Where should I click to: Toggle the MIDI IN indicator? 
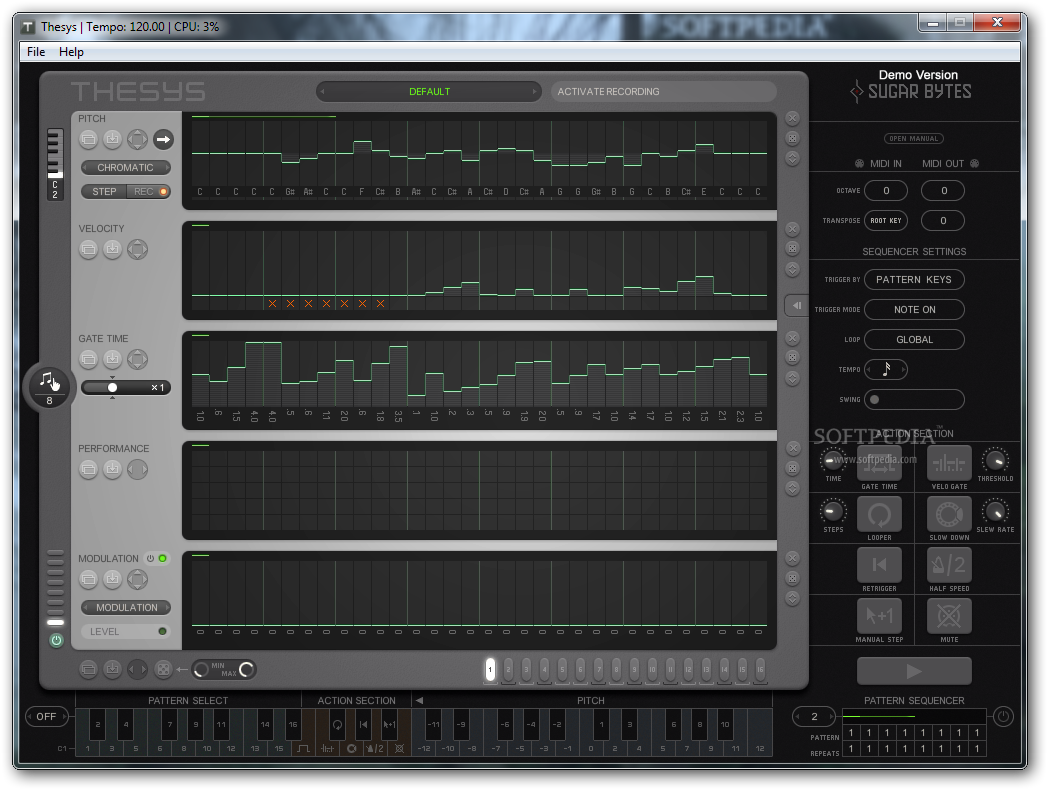tap(860, 164)
